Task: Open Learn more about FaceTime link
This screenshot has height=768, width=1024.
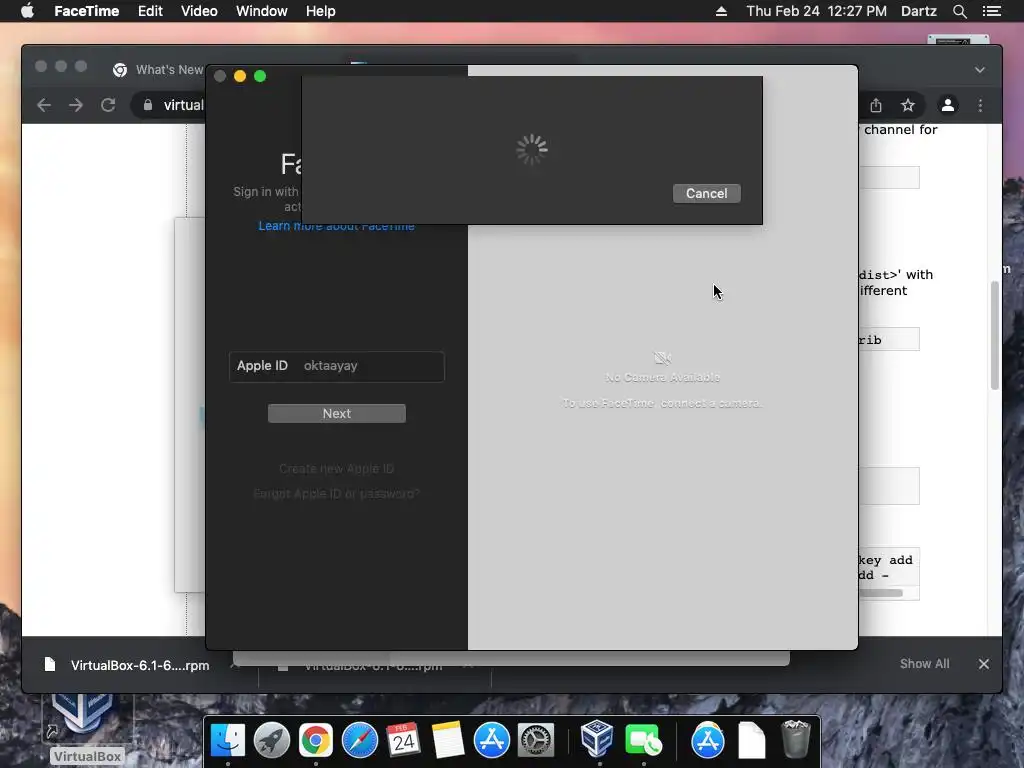Action: click(336, 226)
